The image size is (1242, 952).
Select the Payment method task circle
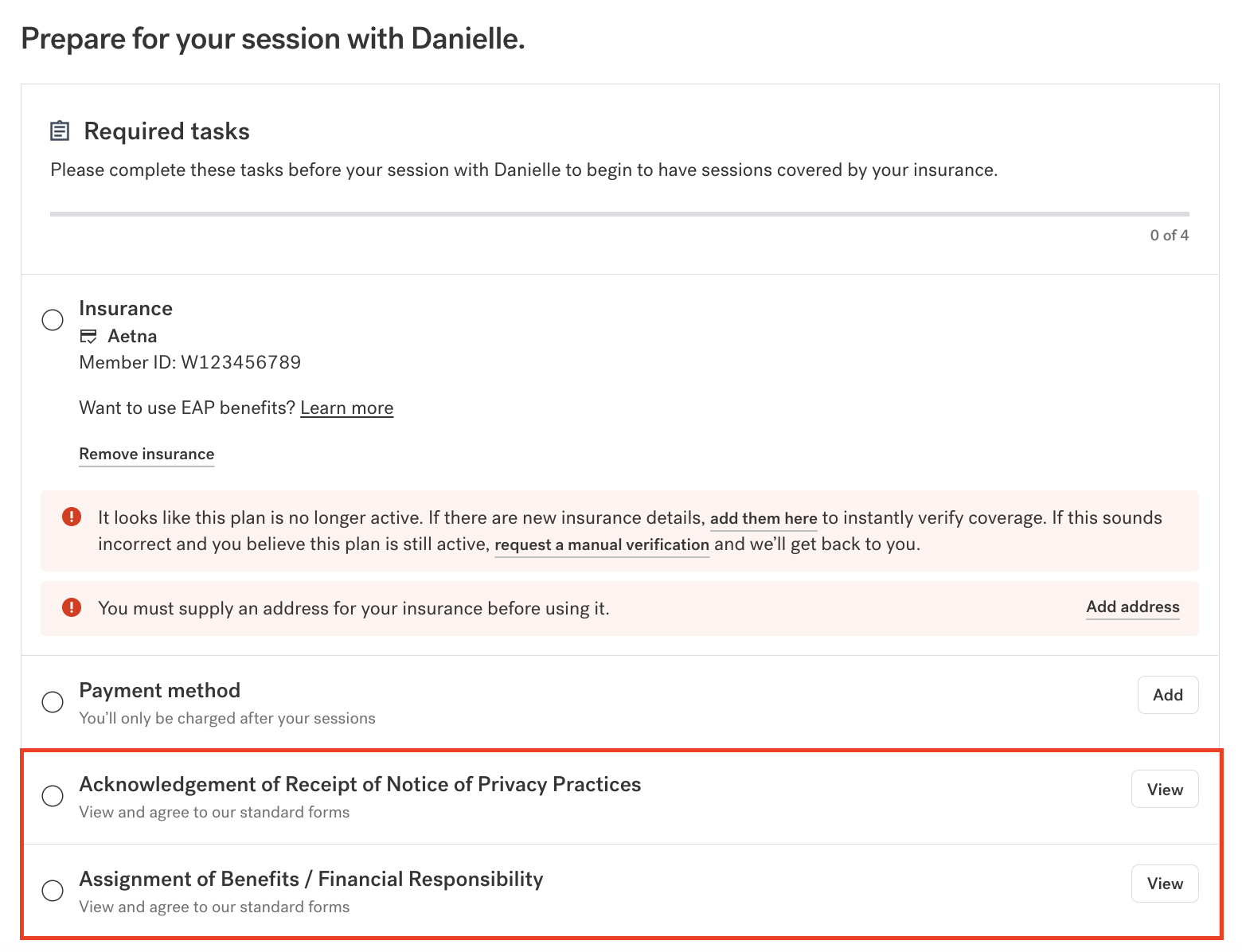pos(53,701)
